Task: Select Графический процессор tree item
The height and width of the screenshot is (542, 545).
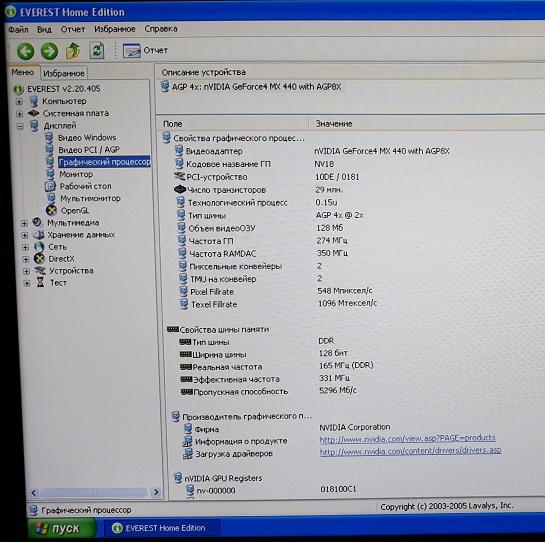Action: click(104, 162)
